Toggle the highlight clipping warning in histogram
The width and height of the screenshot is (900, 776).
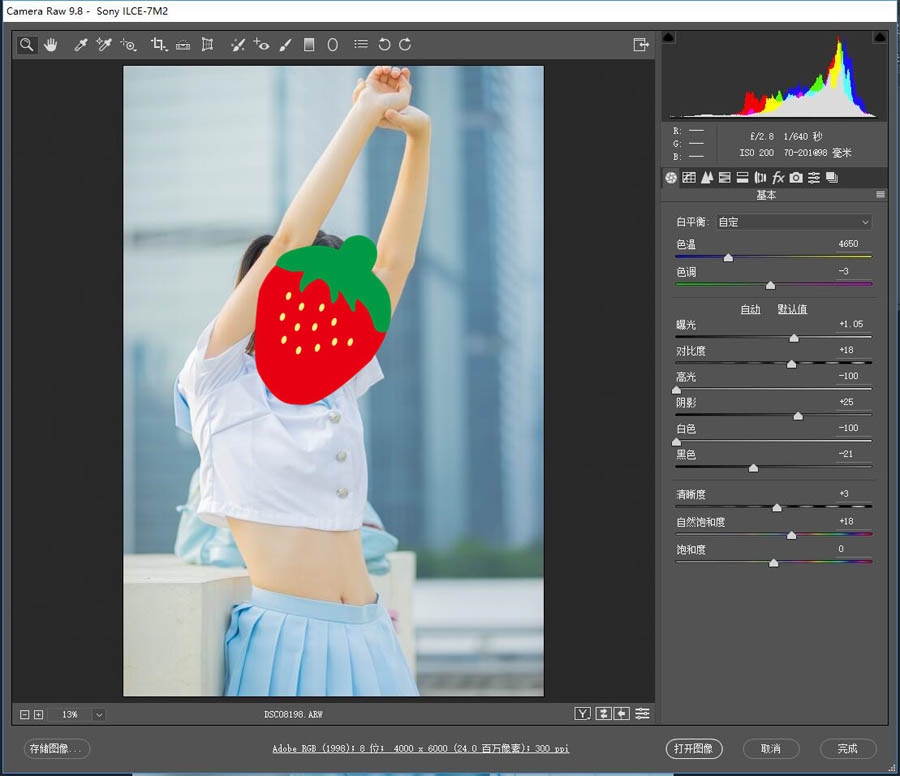[x=879, y=38]
